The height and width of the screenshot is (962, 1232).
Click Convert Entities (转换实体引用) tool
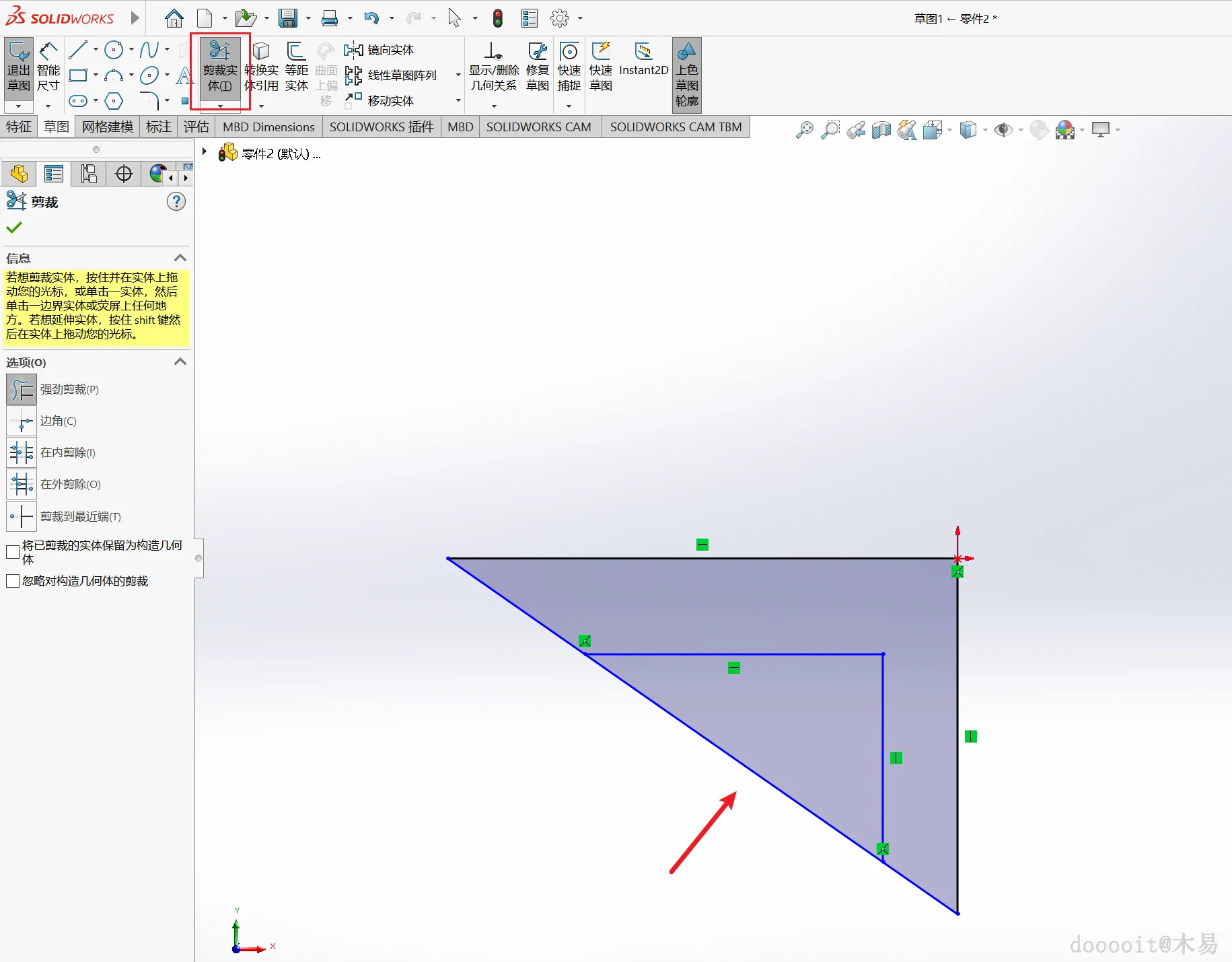coord(261,67)
